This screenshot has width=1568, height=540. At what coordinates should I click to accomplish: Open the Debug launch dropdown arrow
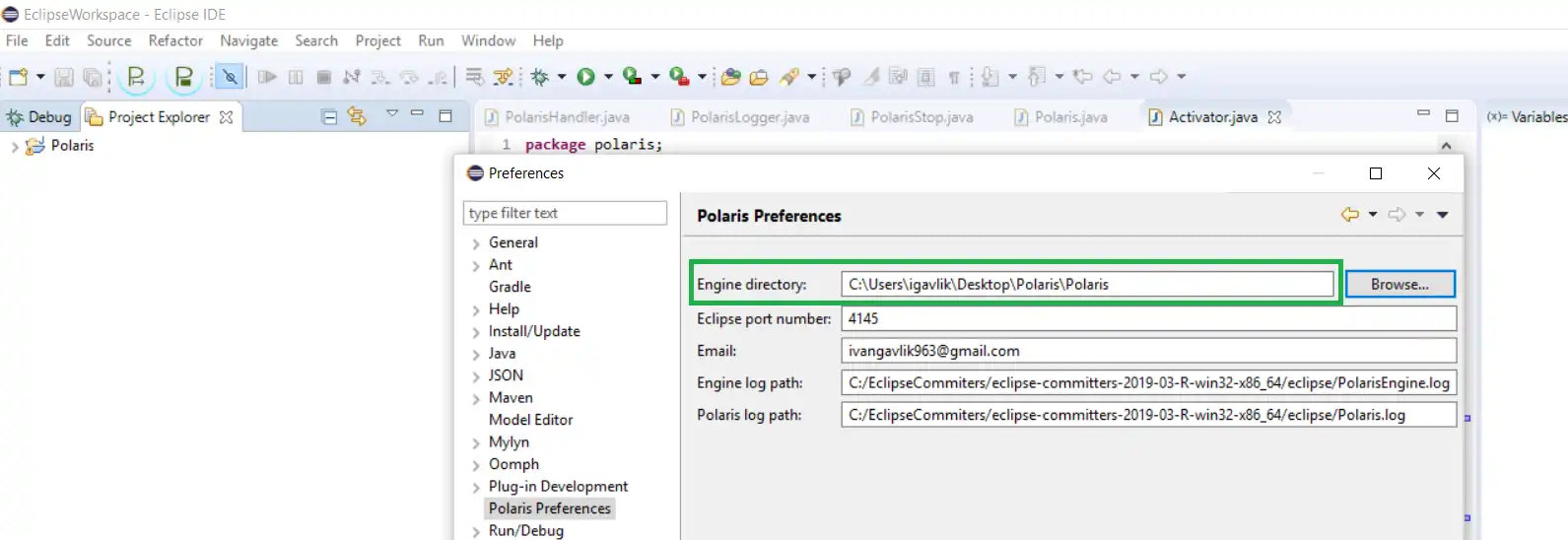tap(562, 77)
